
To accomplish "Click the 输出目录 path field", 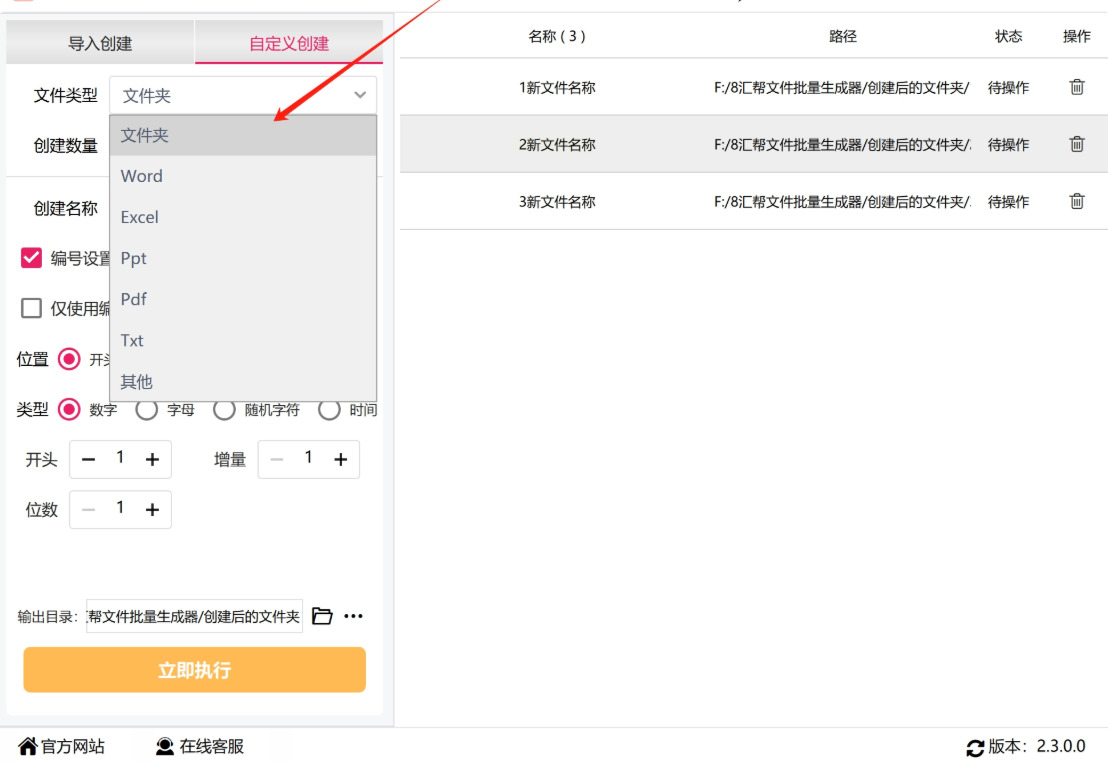I will [194, 616].
